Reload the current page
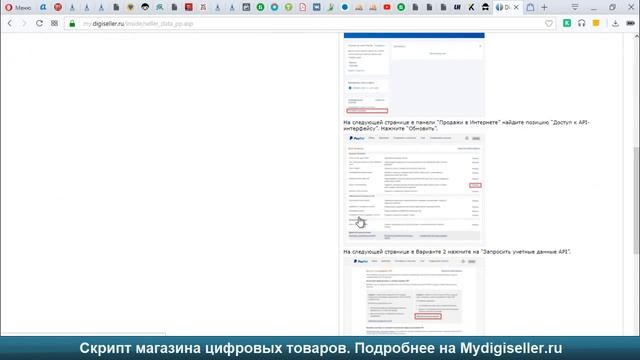Viewport: 640px width, 360px height. 39,24
